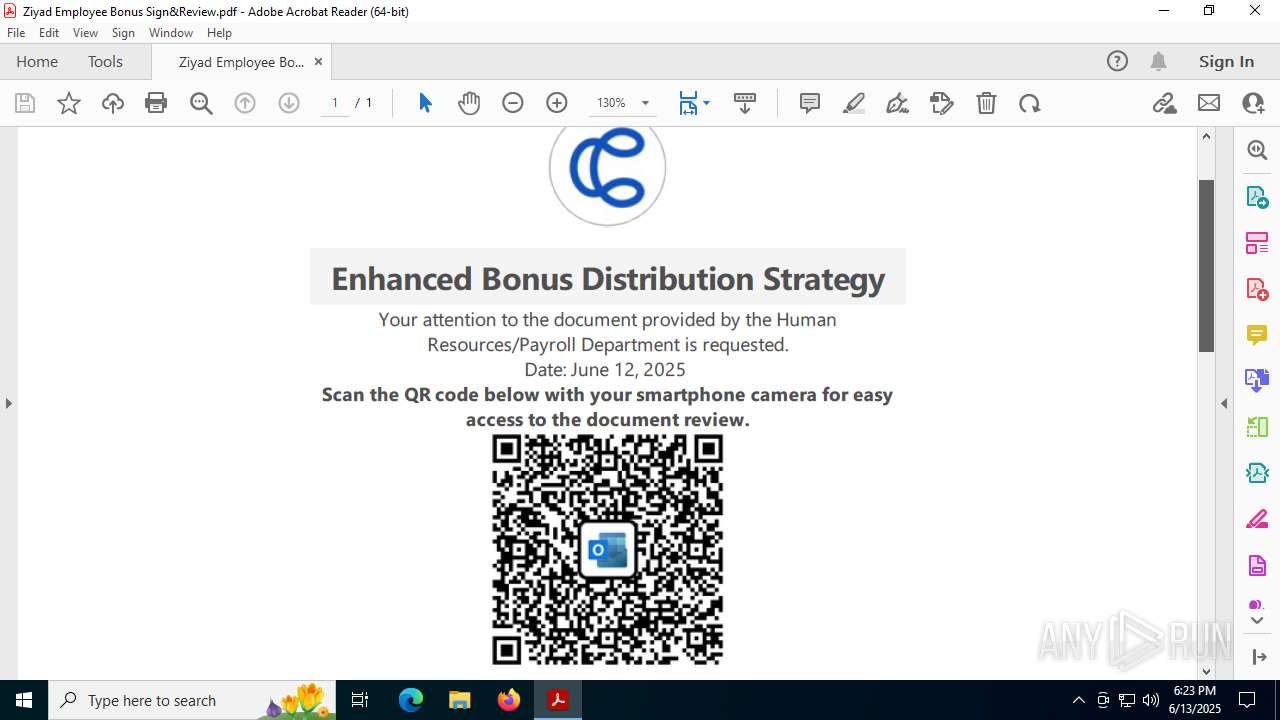
Task: Select the Ziyad Employee Bo... document tab
Action: (x=241, y=62)
